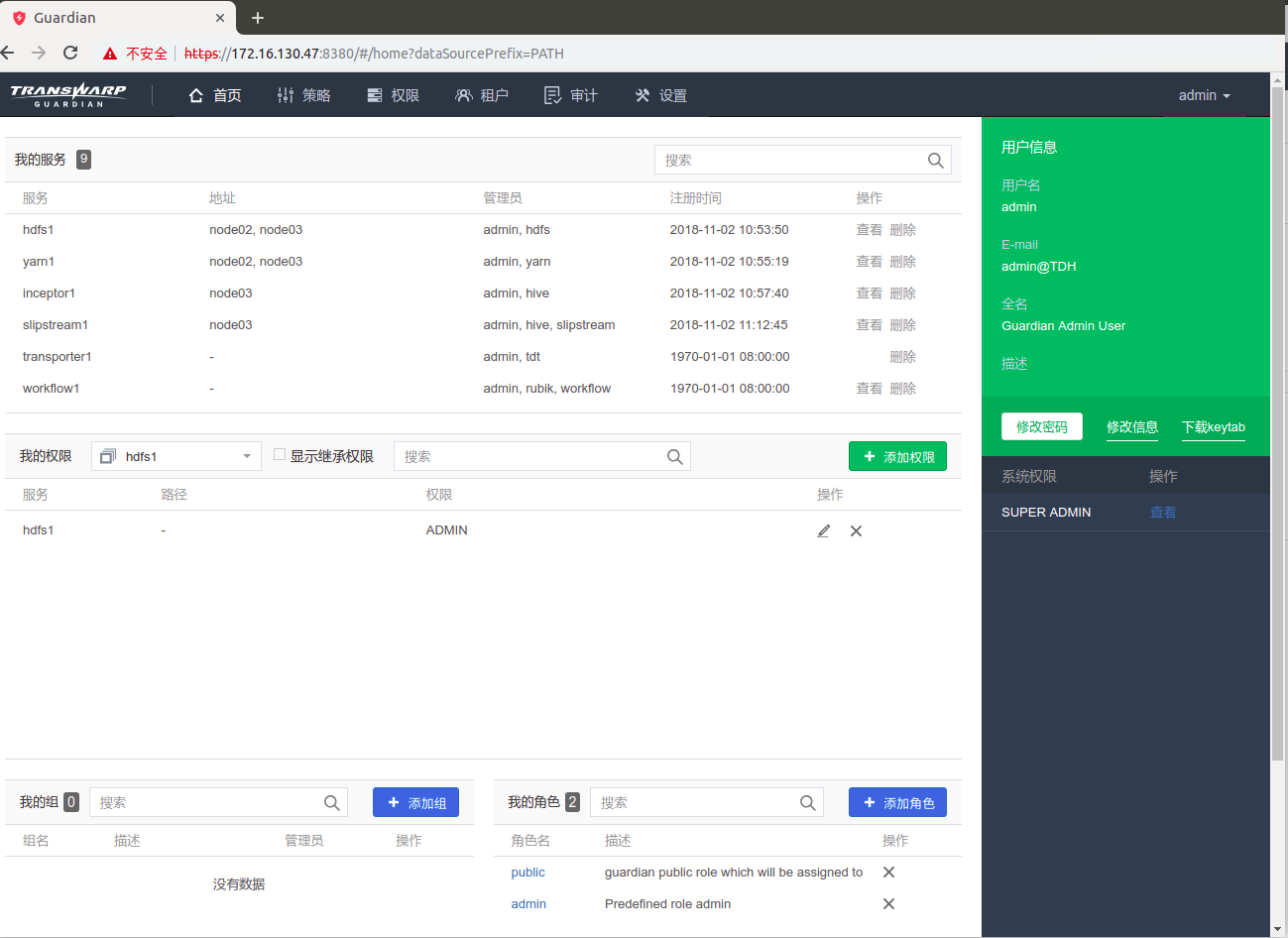Click the browser address bar URL
The height and width of the screenshot is (938, 1288).
point(374,54)
